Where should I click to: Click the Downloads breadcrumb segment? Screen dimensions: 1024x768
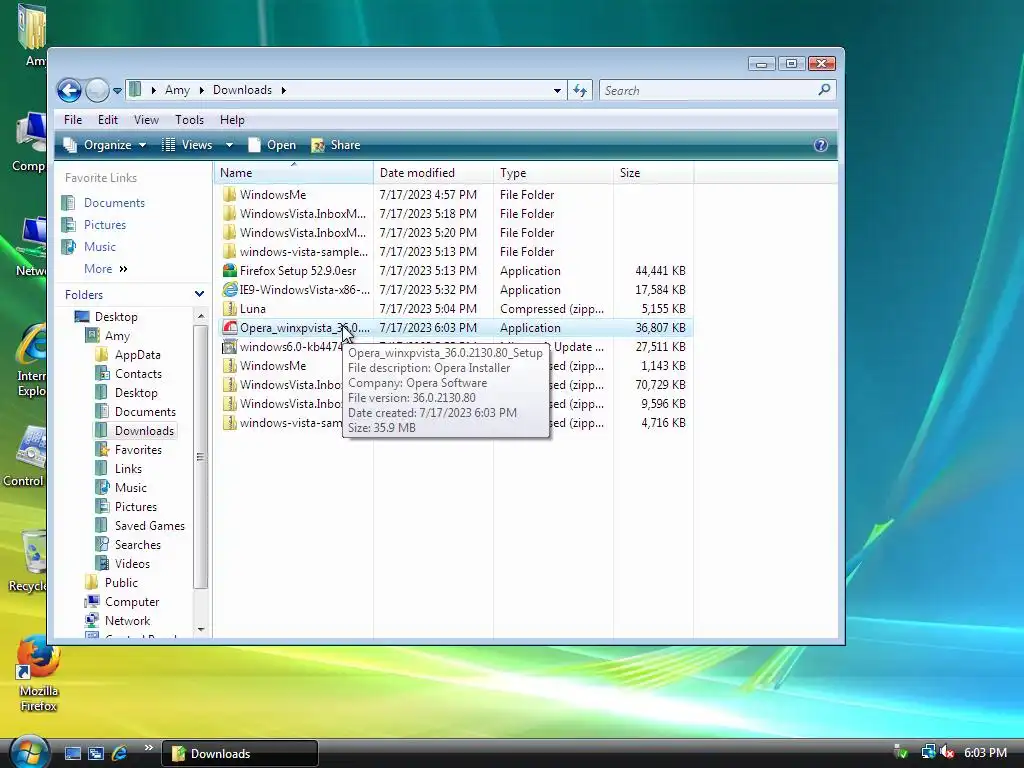point(242,90)
